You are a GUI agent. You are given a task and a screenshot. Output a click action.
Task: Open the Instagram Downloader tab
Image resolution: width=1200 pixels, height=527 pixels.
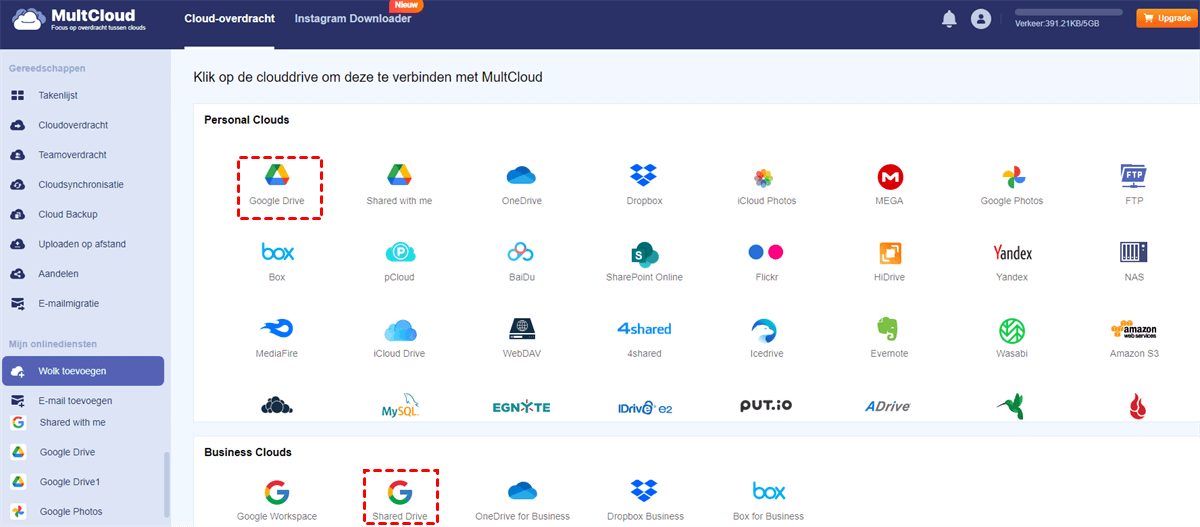click(x=352, y=19)
